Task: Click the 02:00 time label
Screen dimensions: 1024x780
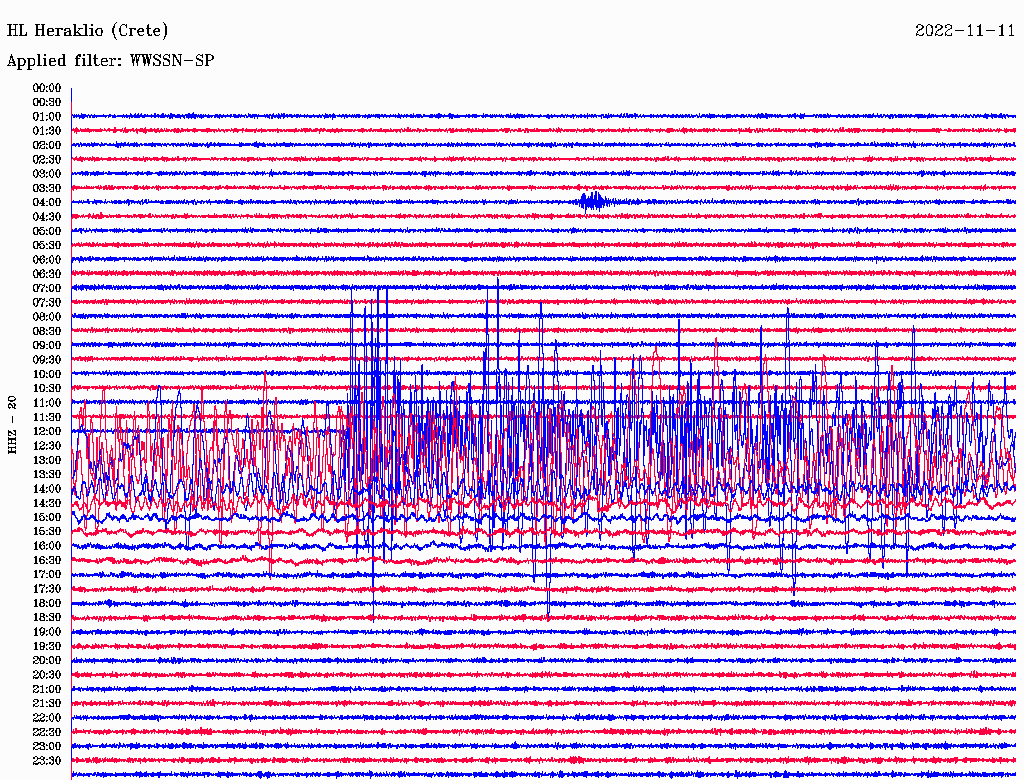Action: (x=47, y=145)
